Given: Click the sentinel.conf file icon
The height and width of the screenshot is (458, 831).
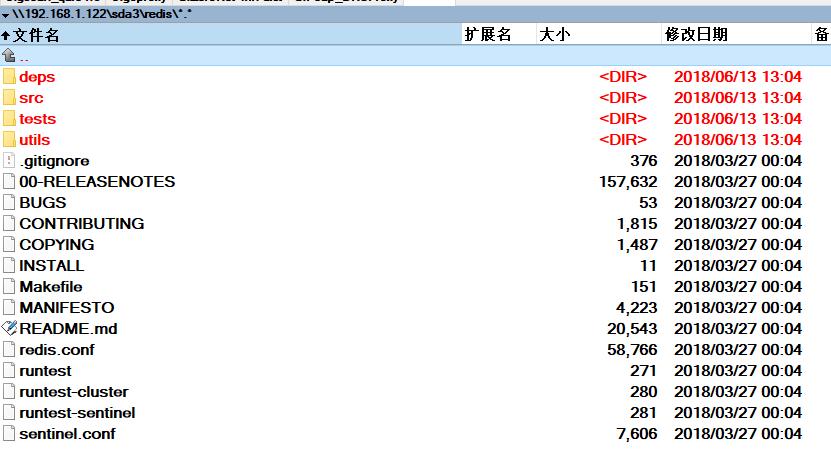Looking at the screenshot, I should pos(9,434).
